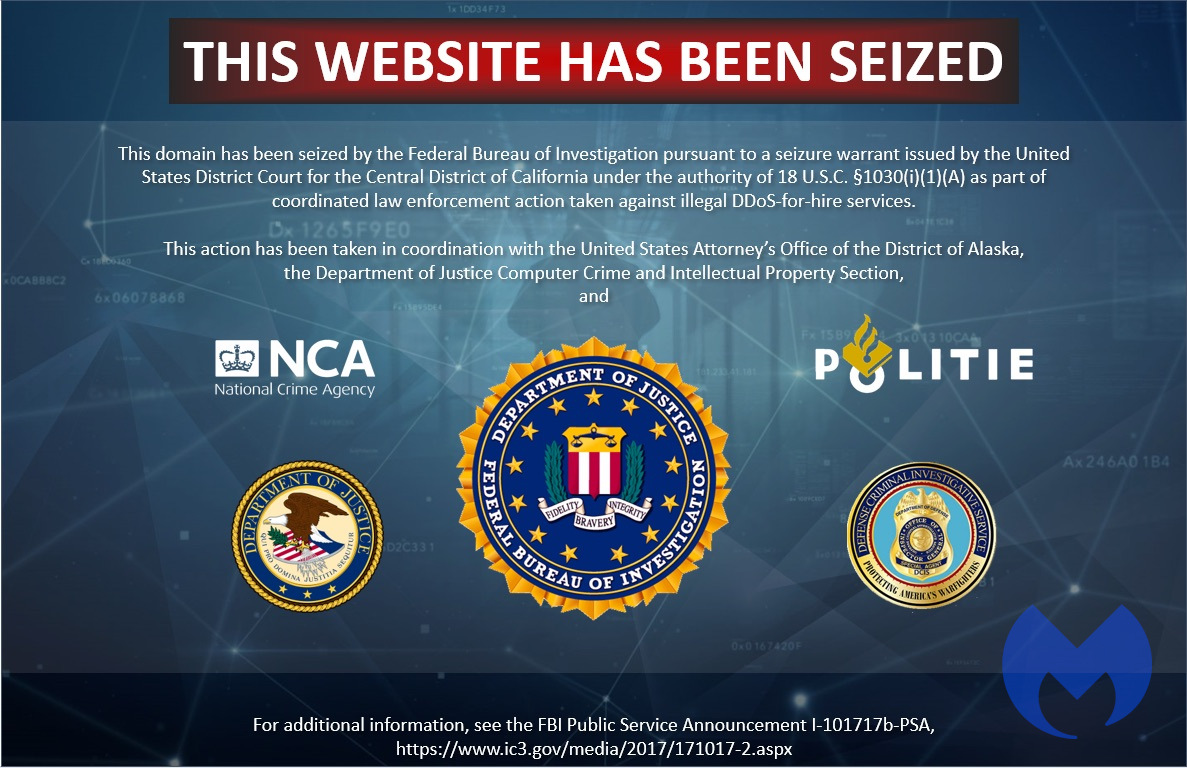Image resolution: width=1187 pixels, height=768 pixels.
Task: Open the ic3.gov media URL link
Action: [x=594, y=749]
